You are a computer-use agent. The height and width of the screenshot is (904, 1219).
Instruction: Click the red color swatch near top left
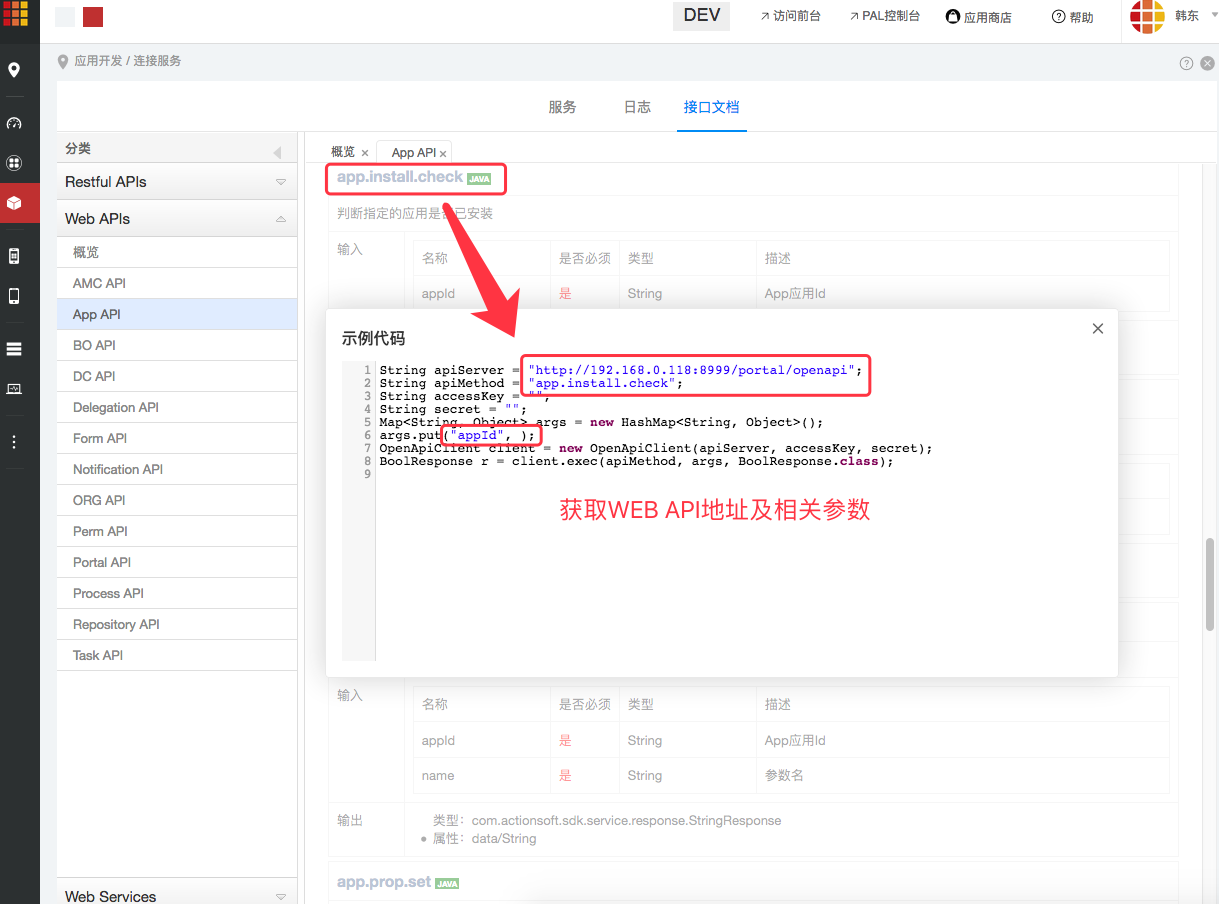coord(92,16)
